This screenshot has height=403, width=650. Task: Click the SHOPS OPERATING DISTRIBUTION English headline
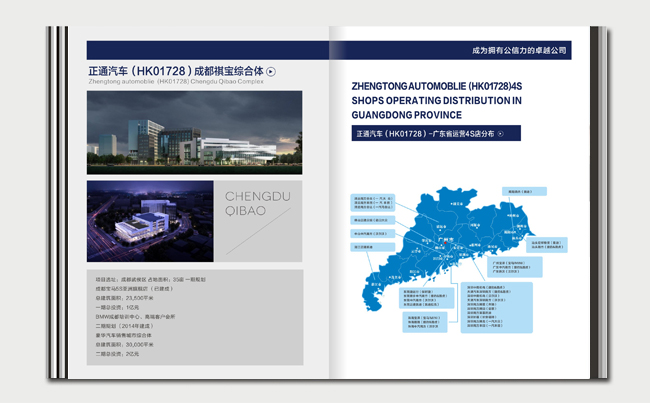pos(436,101)
